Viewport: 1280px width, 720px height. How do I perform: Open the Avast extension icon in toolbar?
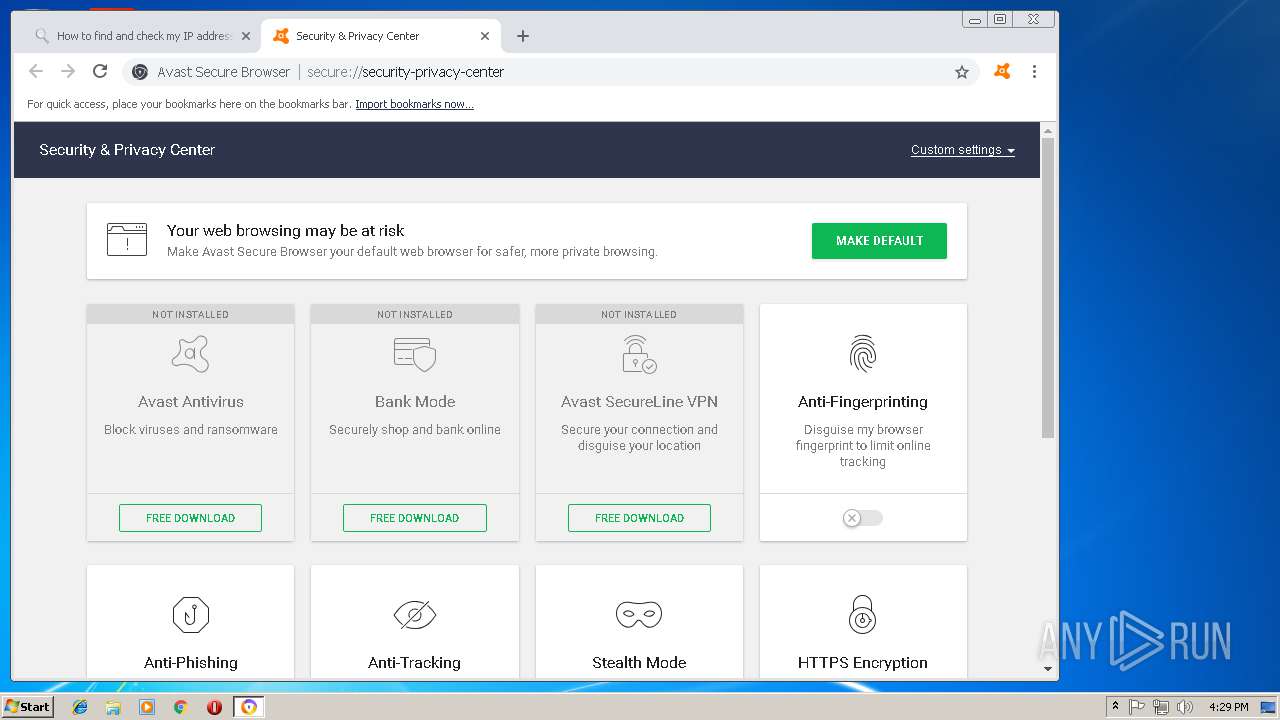click(x=1002, y=71)
